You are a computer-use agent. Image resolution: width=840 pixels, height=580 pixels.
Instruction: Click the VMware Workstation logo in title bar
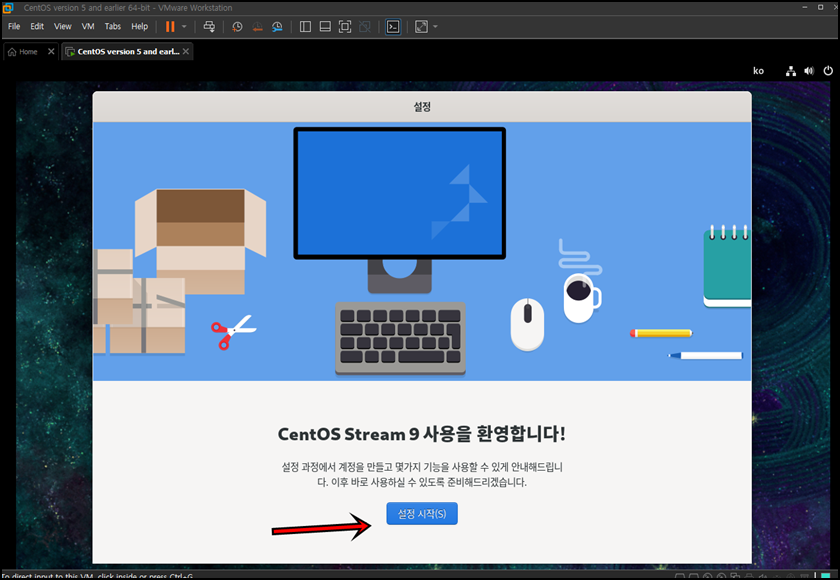(8, 7)
